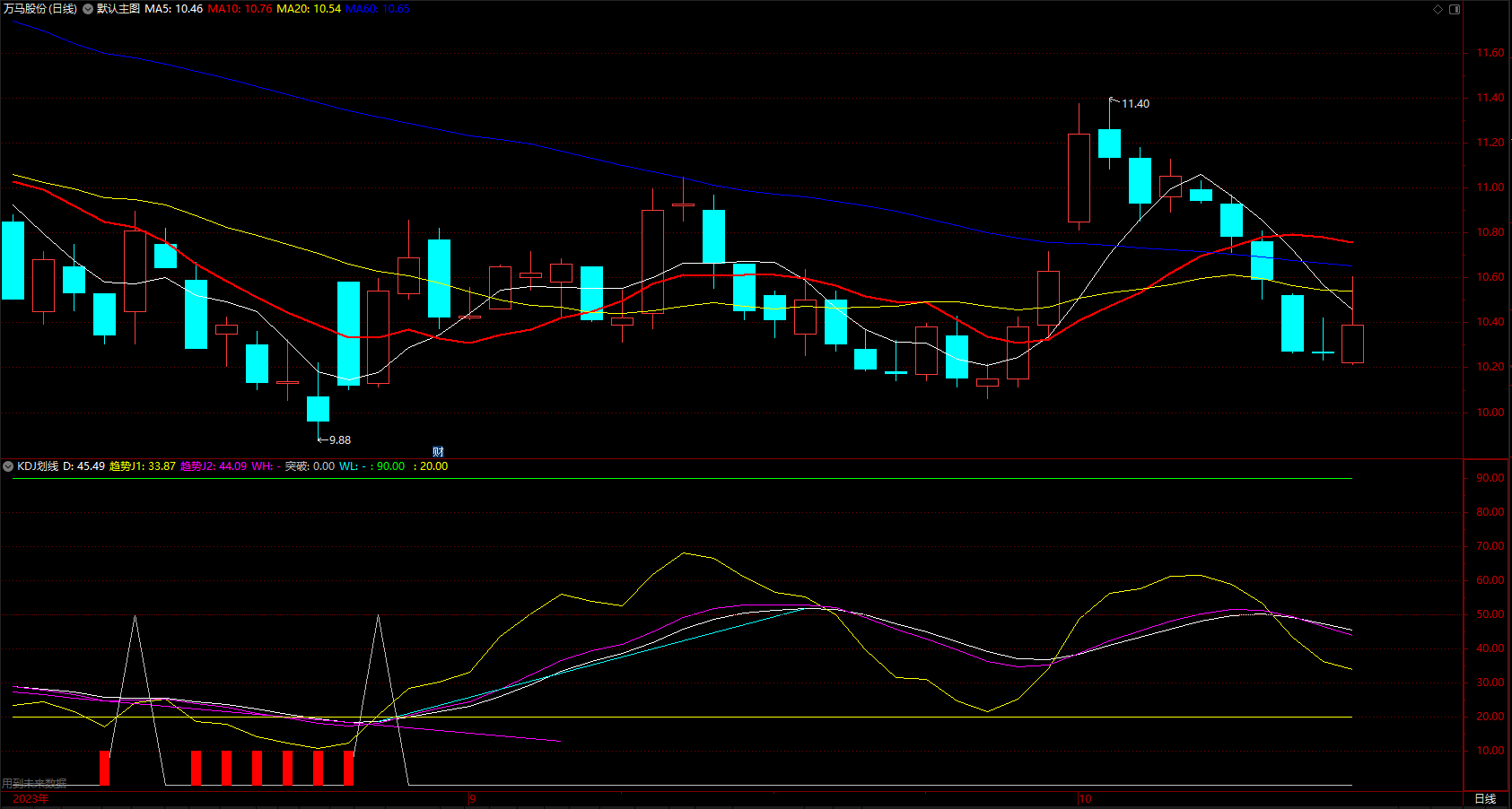Click the 趋势J2: 44.09 value
The width and height of the screenshot is (1512, 809).
click(x=214, y=466)
